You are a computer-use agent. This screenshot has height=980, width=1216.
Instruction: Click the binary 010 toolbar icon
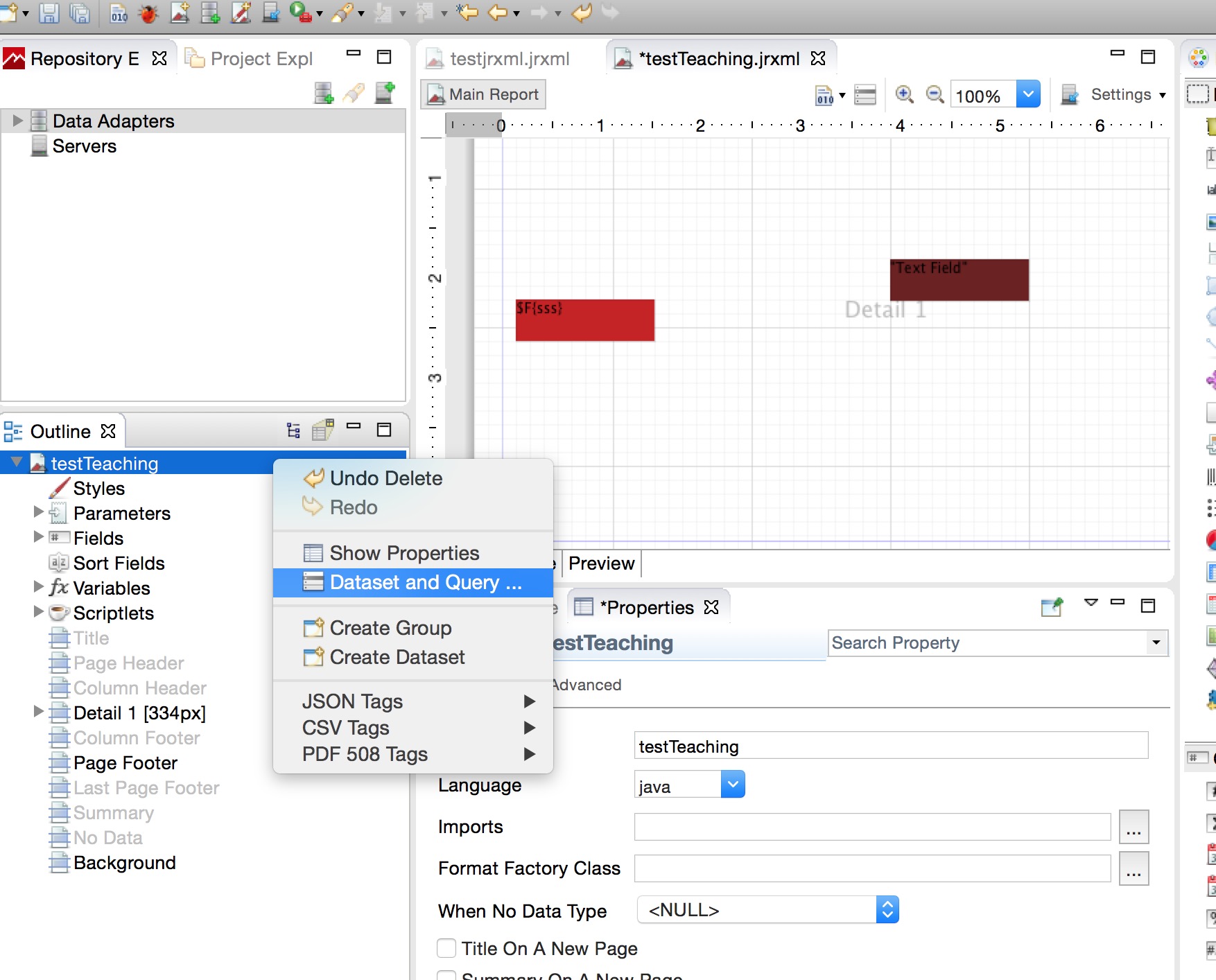[x=119, y=13]
